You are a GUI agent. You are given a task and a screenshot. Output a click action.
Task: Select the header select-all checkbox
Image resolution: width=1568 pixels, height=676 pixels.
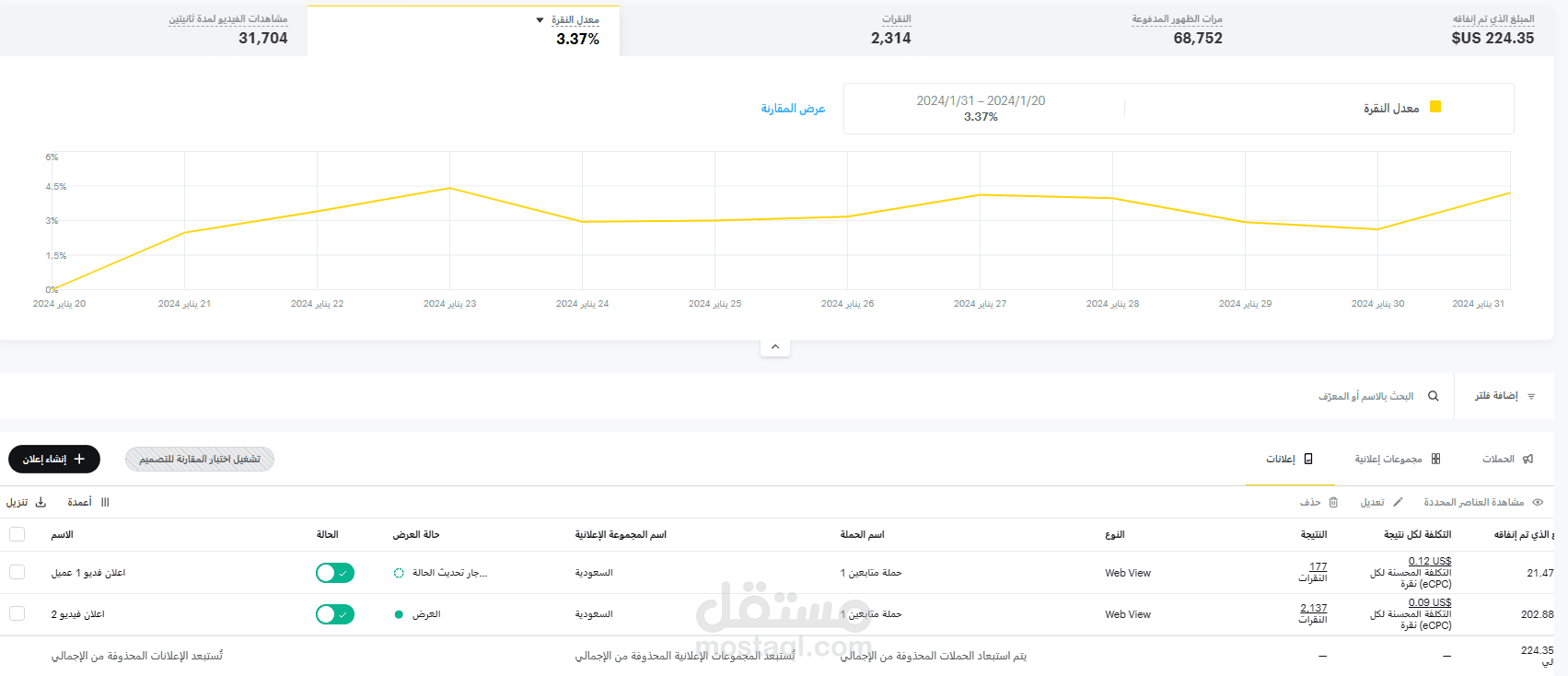pos(17,534)
